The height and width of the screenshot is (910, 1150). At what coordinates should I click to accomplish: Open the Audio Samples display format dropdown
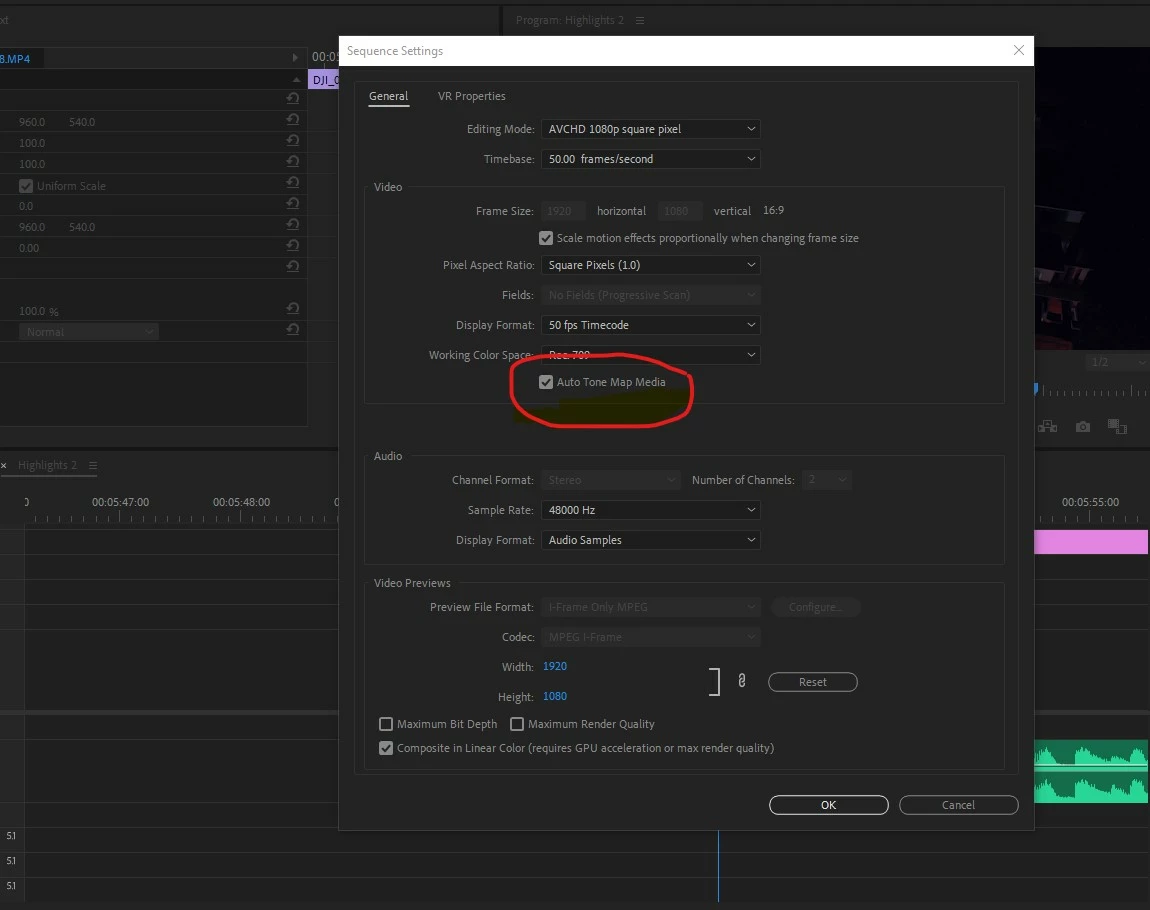click(650, 540)
